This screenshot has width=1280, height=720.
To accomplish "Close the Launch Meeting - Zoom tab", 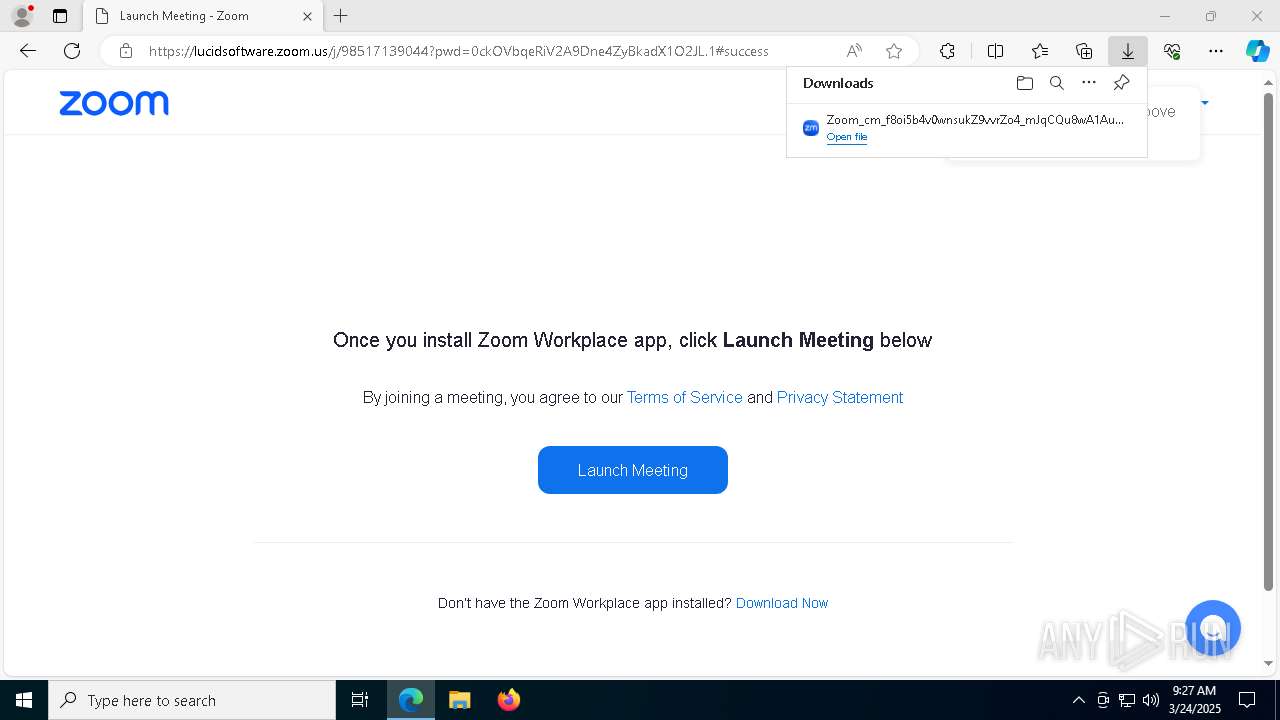I will [307, 16].
